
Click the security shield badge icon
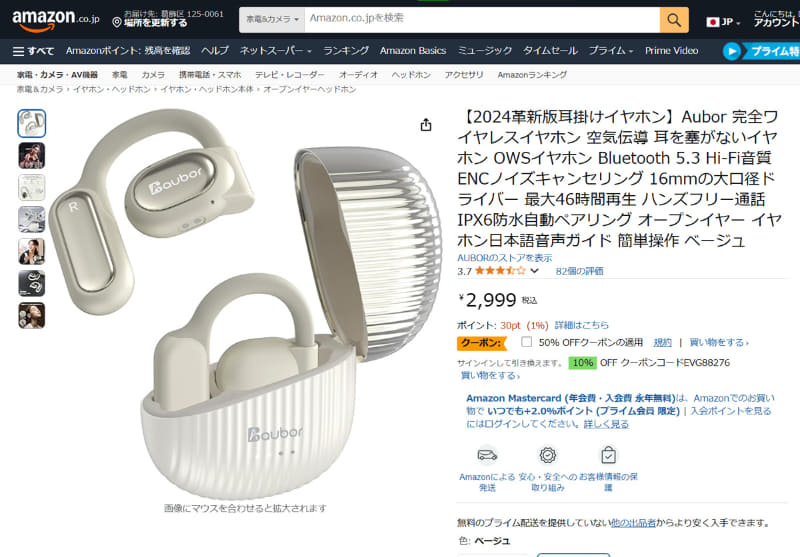coord(547,454)
